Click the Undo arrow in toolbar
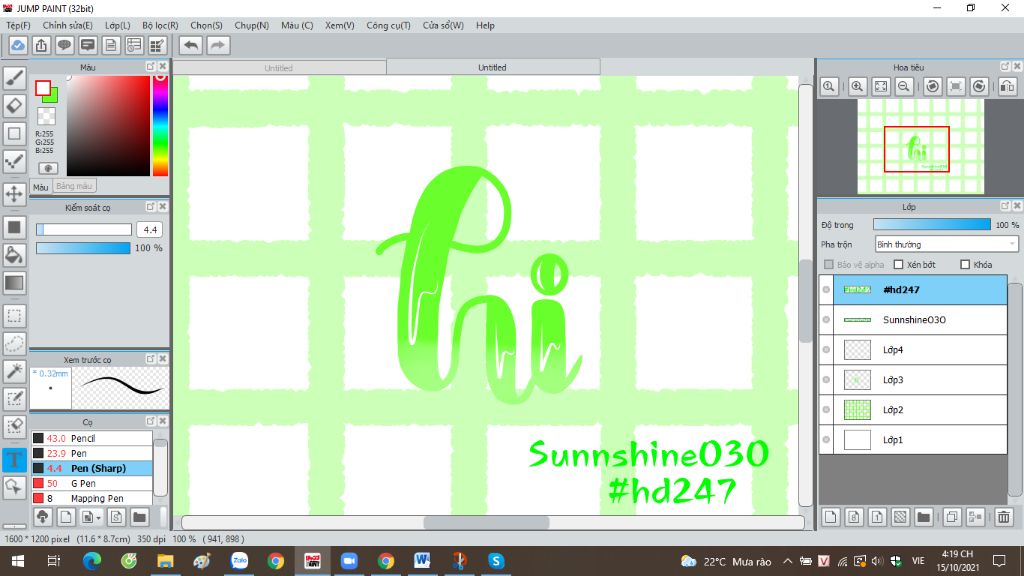This screenshot has height=576, width=1024. (x=191, y=45)
